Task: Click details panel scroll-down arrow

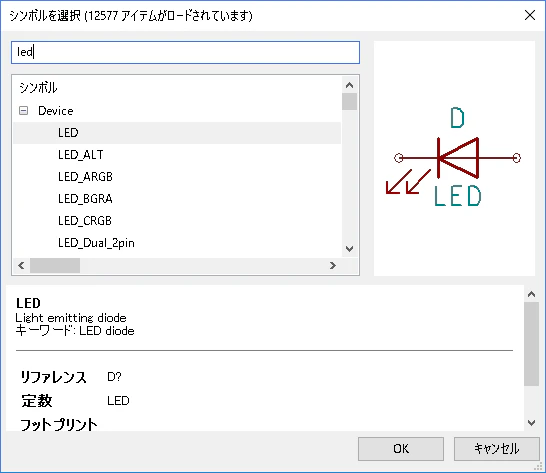Action: (x=531, y=423)
